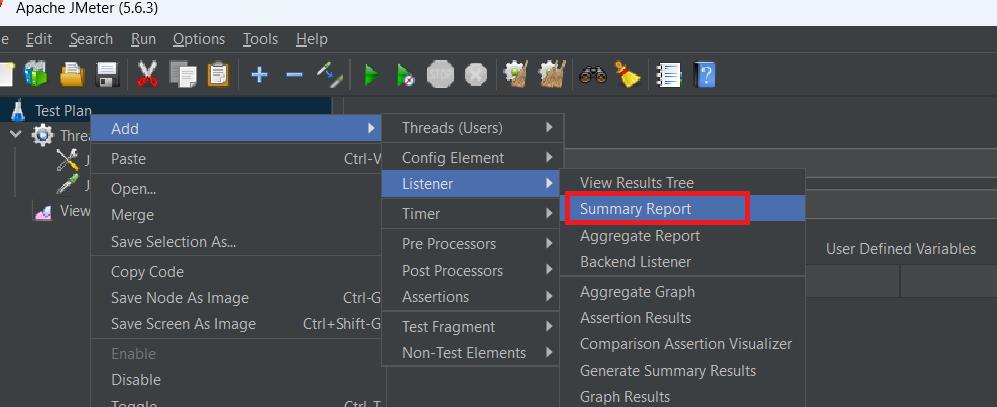
Task: Click the plus Expand All icon
Action: 259,75
